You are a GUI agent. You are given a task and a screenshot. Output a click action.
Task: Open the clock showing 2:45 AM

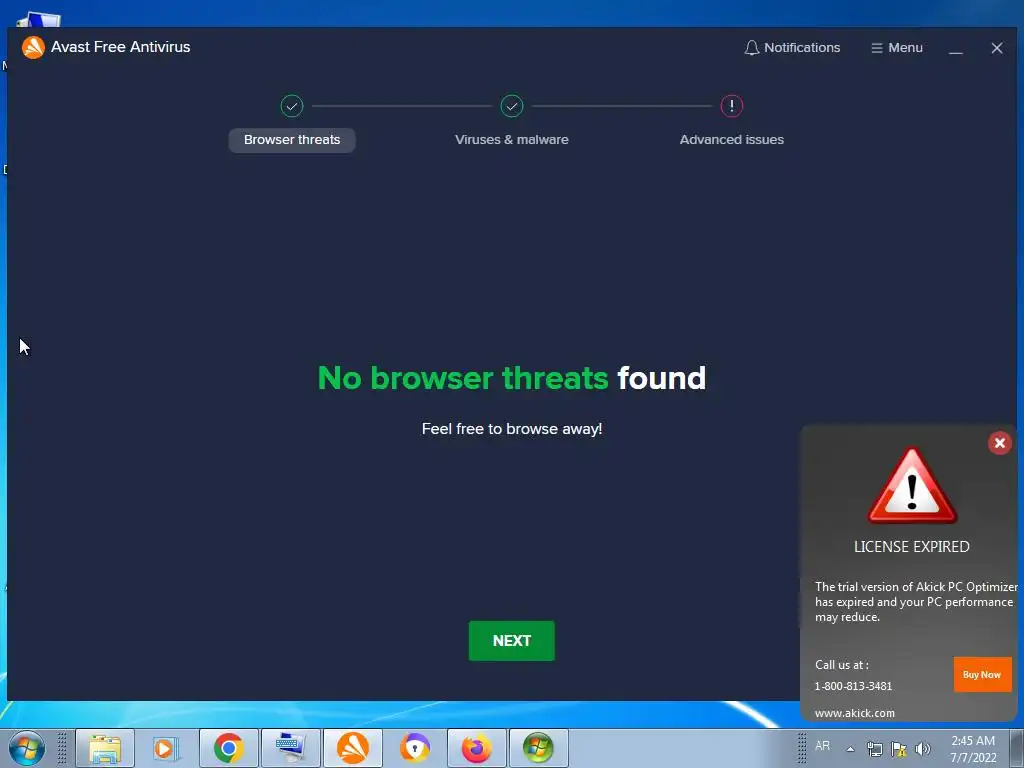click(x=973, y=749)
